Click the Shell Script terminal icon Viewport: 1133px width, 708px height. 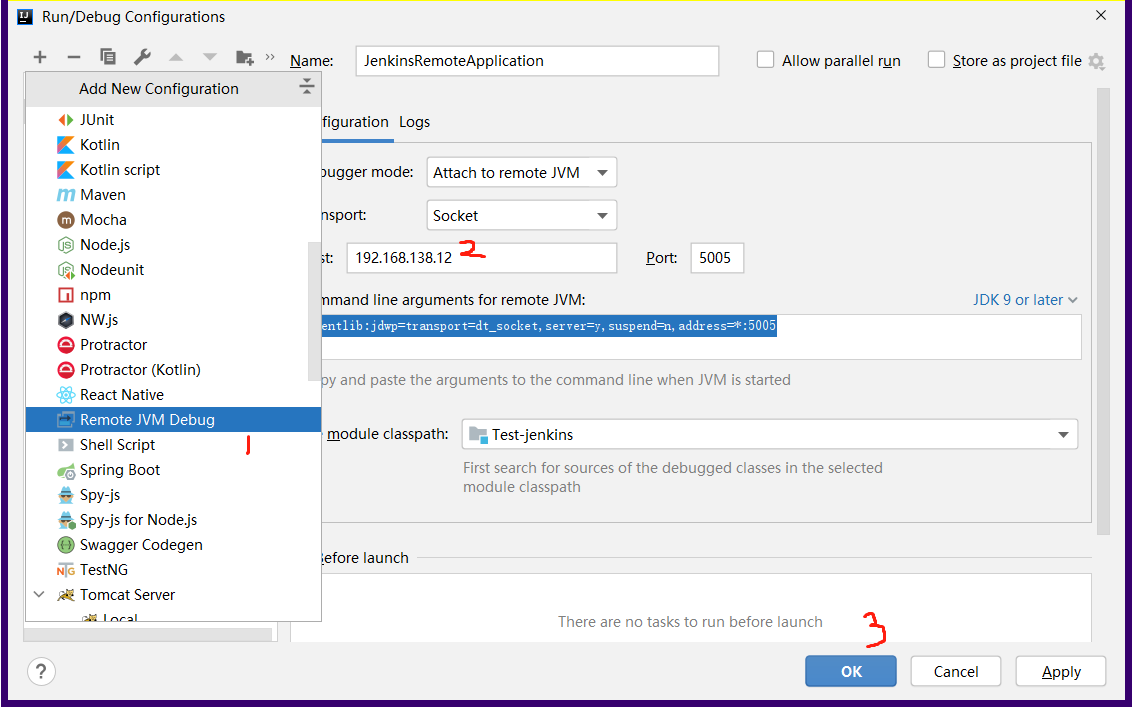point(66,445)
